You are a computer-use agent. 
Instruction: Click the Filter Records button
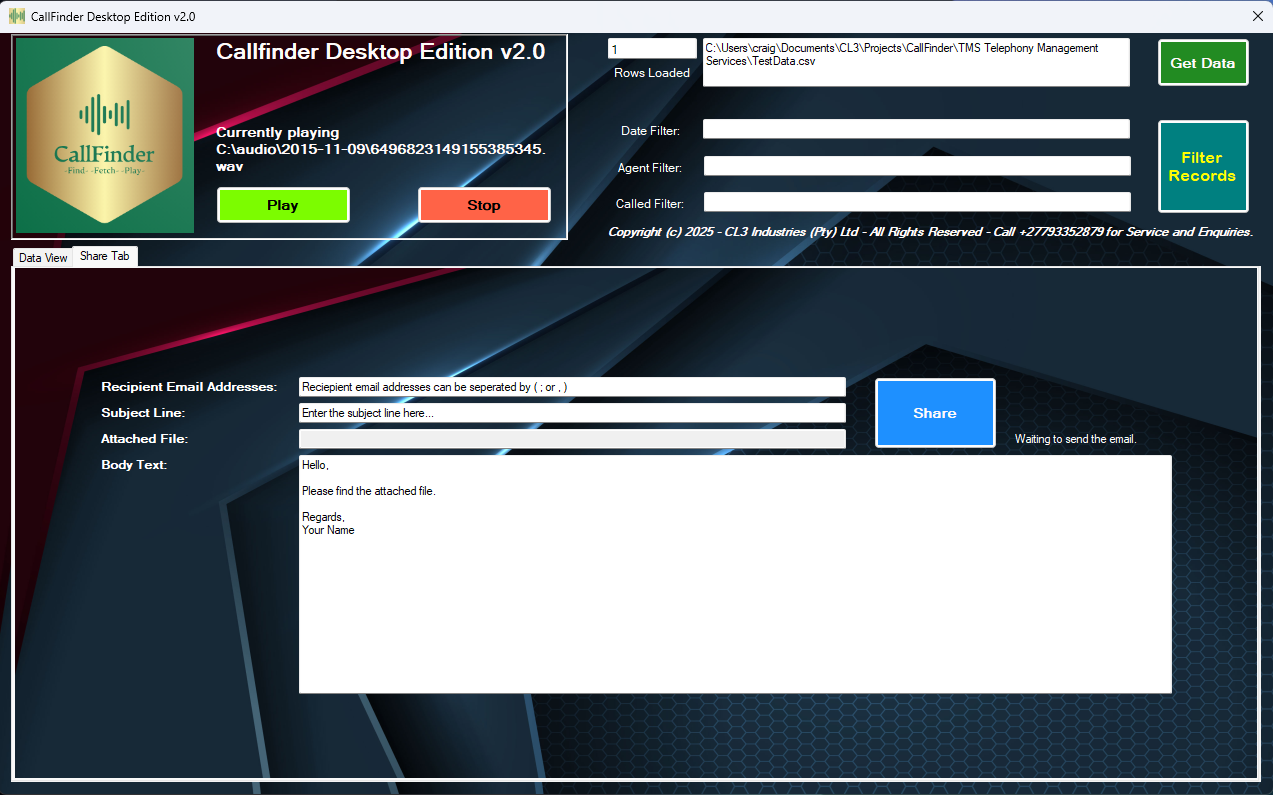coord(1202,166)
